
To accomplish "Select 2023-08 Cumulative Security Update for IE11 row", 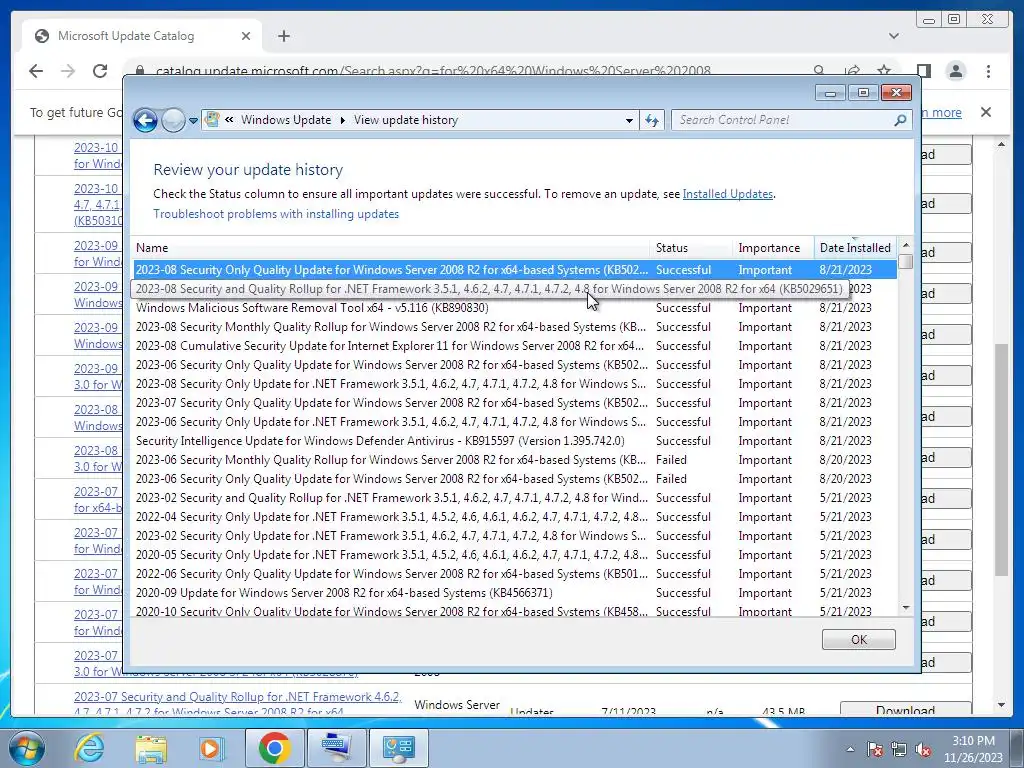I will coord(515,345).
